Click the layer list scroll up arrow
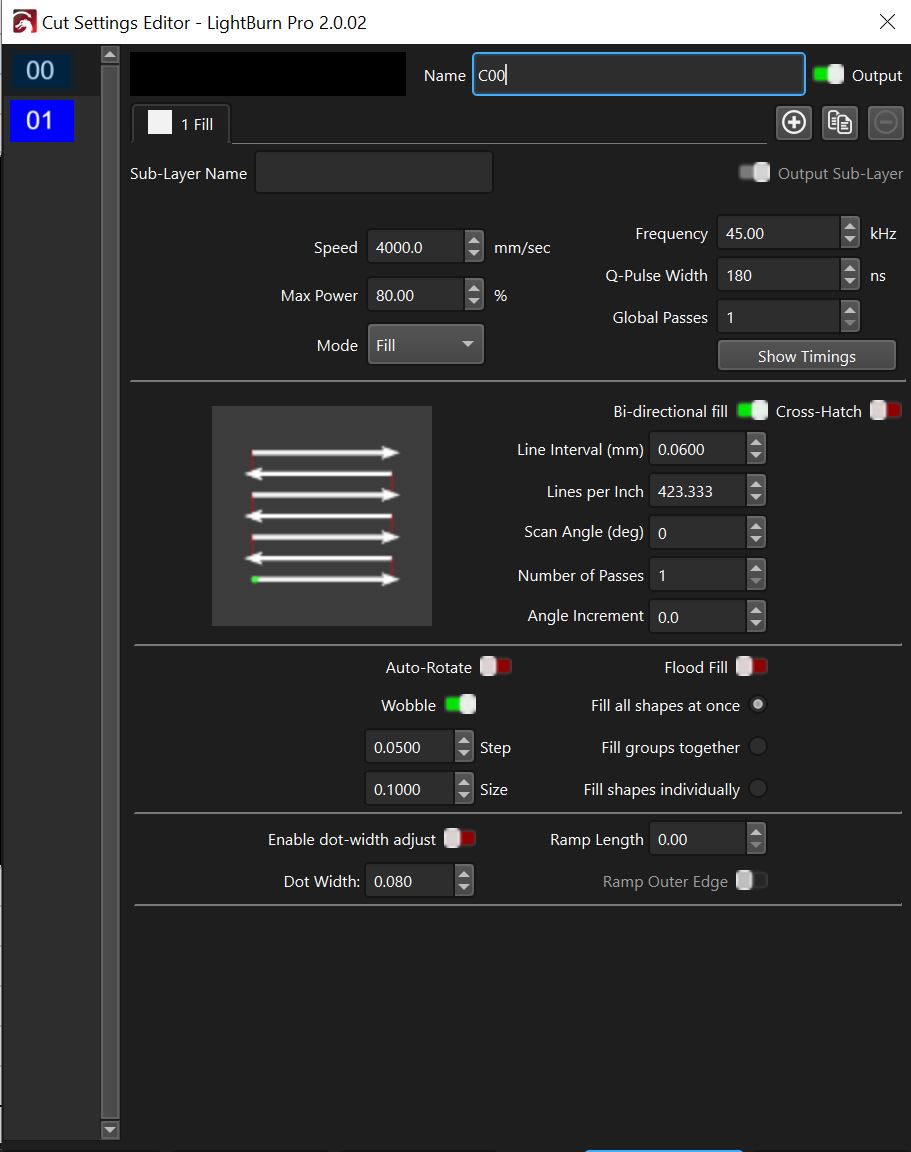Viewport: 911px width, 1152px height. (x=110, y=54)
